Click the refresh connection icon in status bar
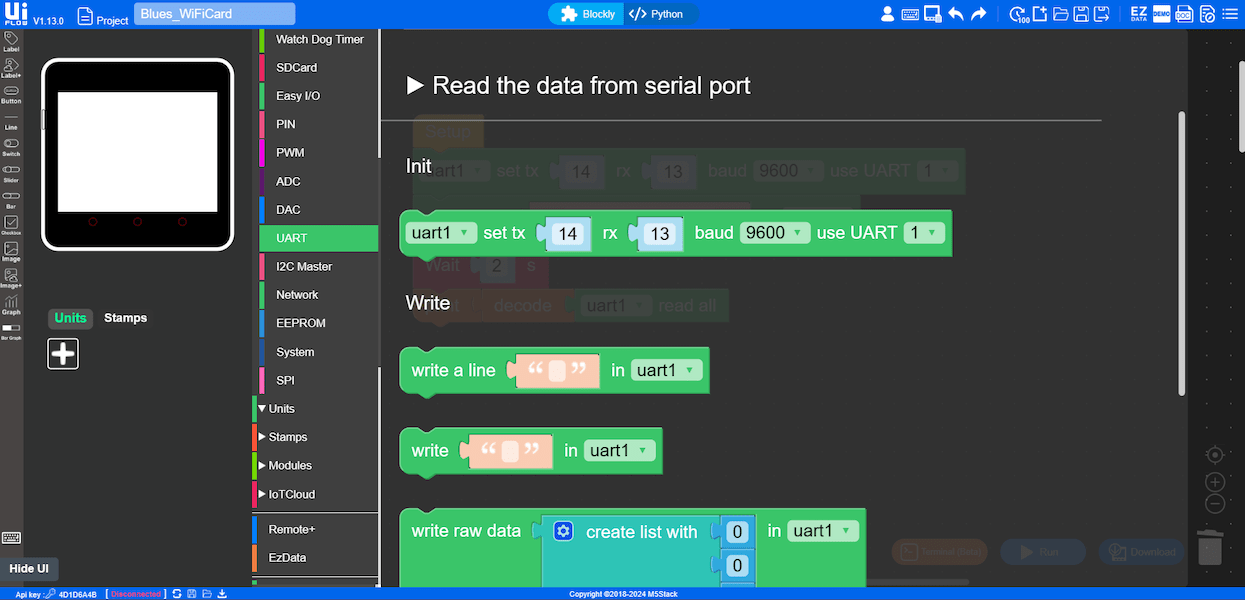This screenshot has width=1245, height=600. [177, 594]
